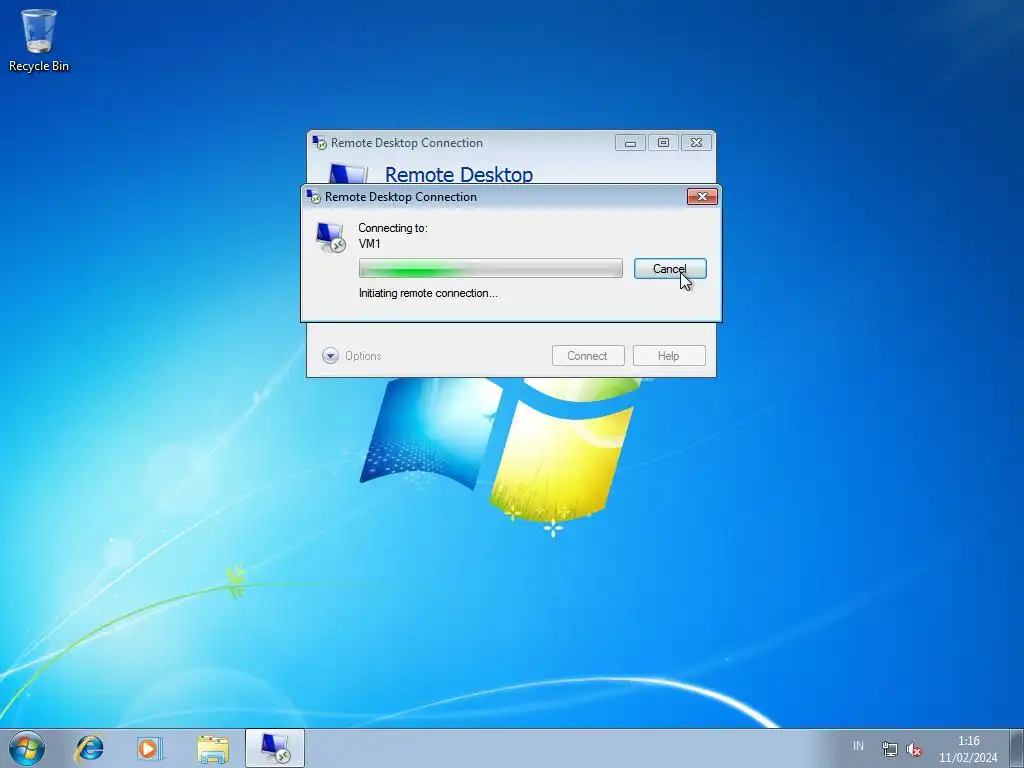Click Show desktop button at taskbar end

[1017, 748]
